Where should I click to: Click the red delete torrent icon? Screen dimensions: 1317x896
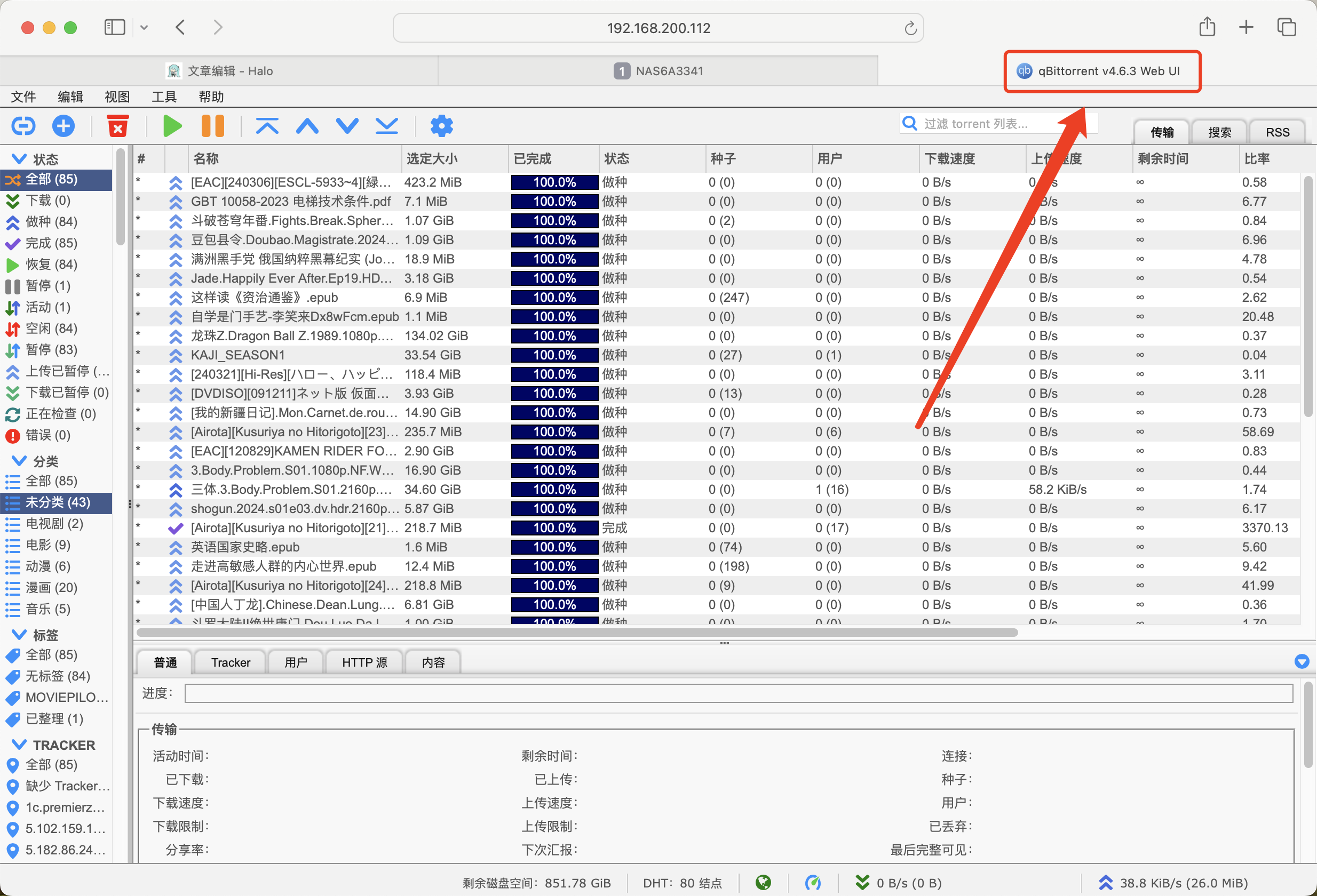tap(118, 126)
